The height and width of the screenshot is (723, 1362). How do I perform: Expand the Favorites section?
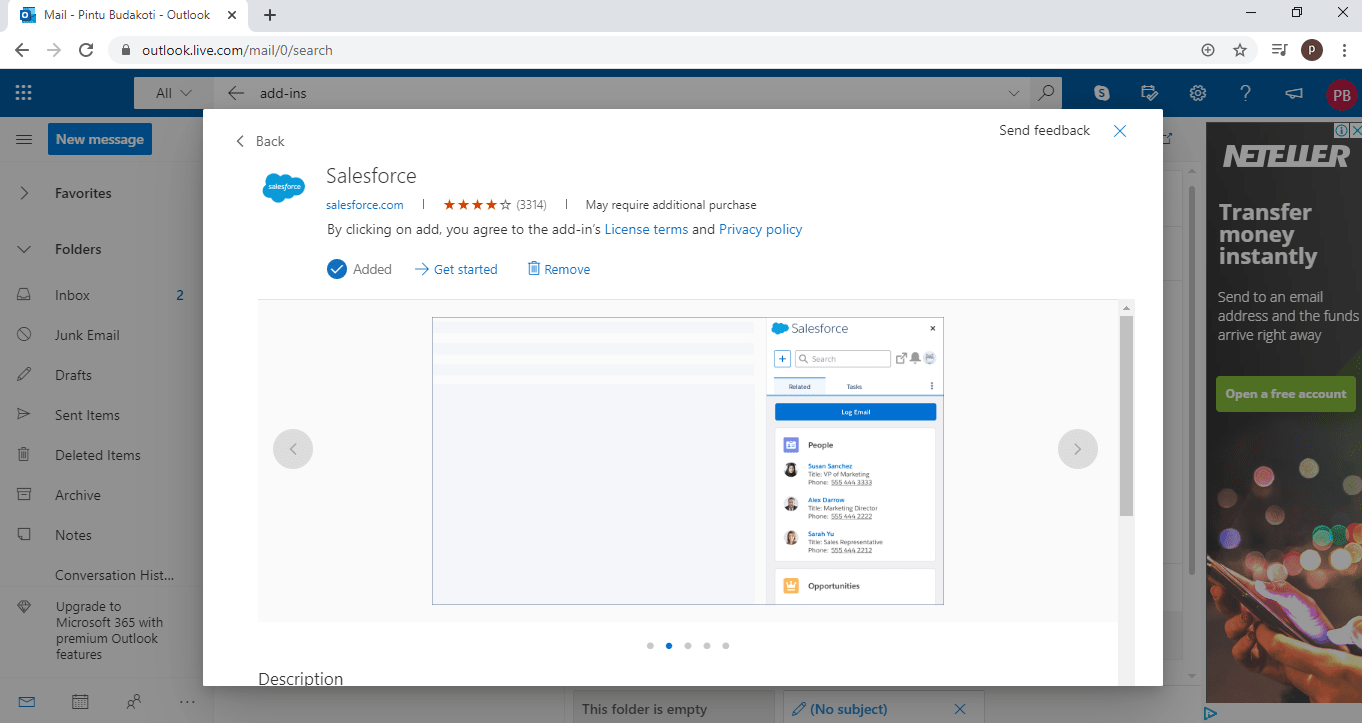(x=24, y=193)
